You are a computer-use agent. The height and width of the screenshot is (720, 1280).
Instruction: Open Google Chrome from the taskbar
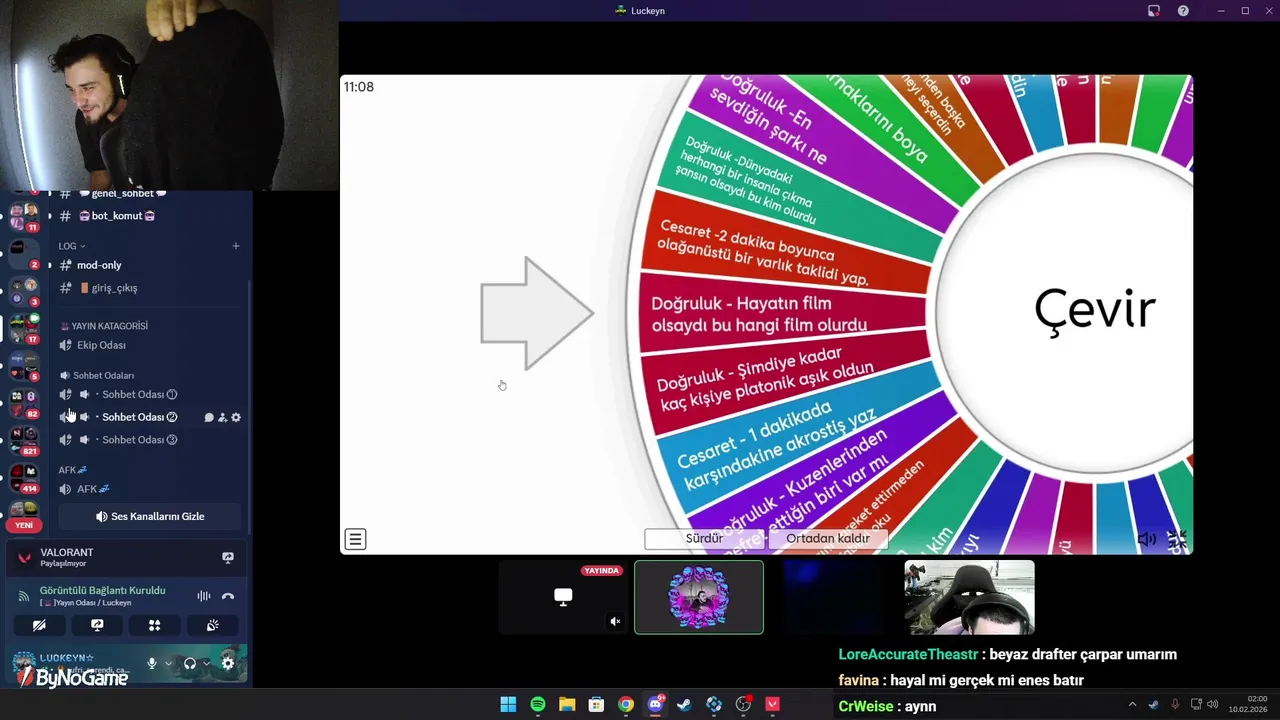[626, 704]
